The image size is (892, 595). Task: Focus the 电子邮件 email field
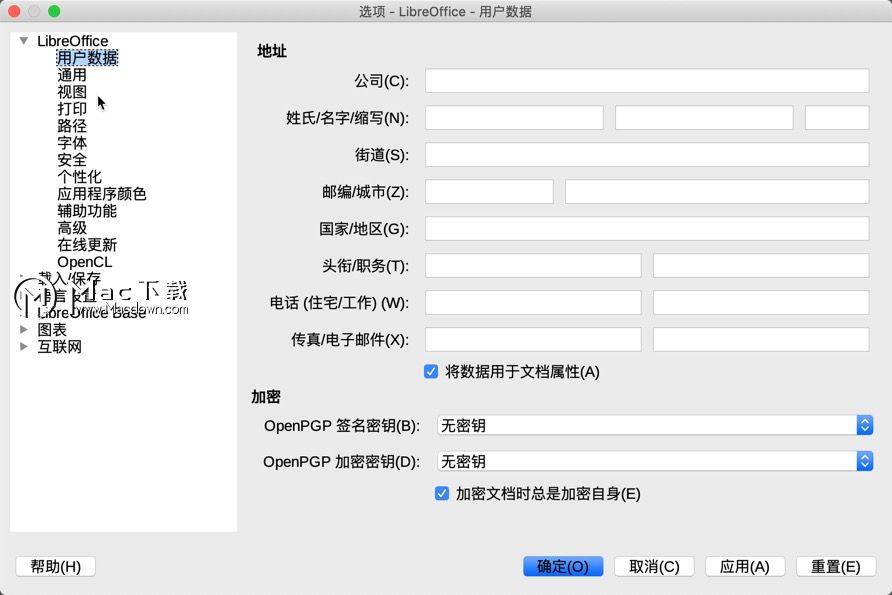(x=761, y=340)
